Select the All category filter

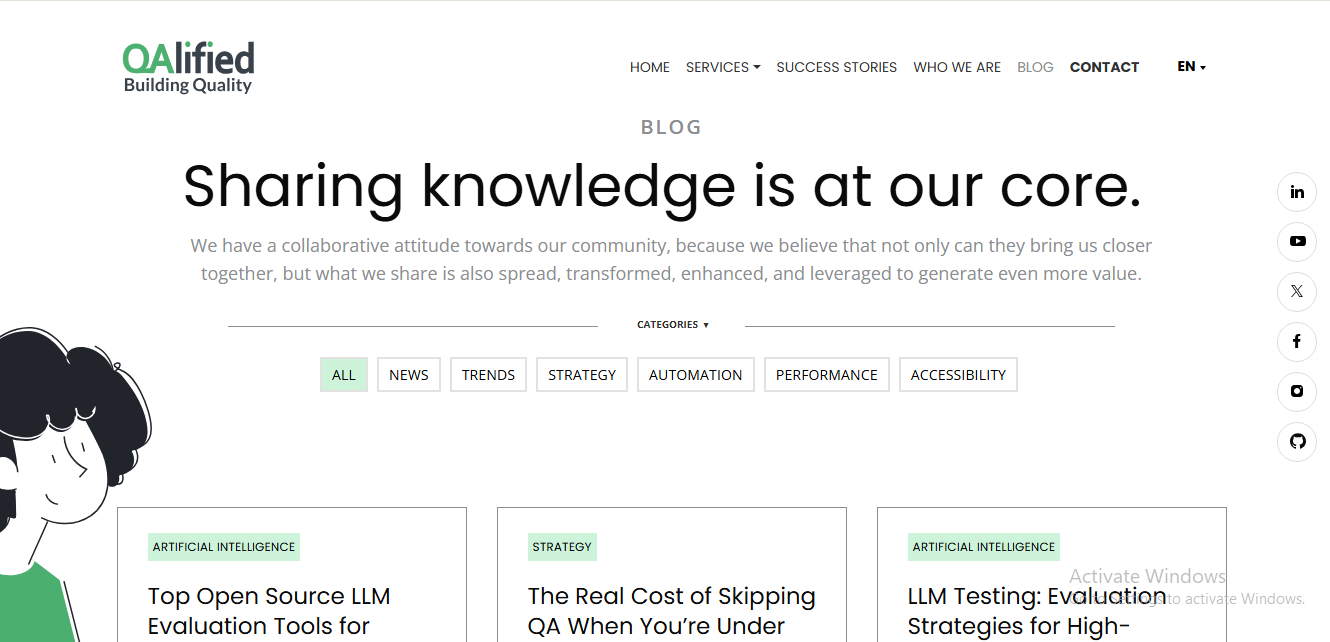(344, 375)
